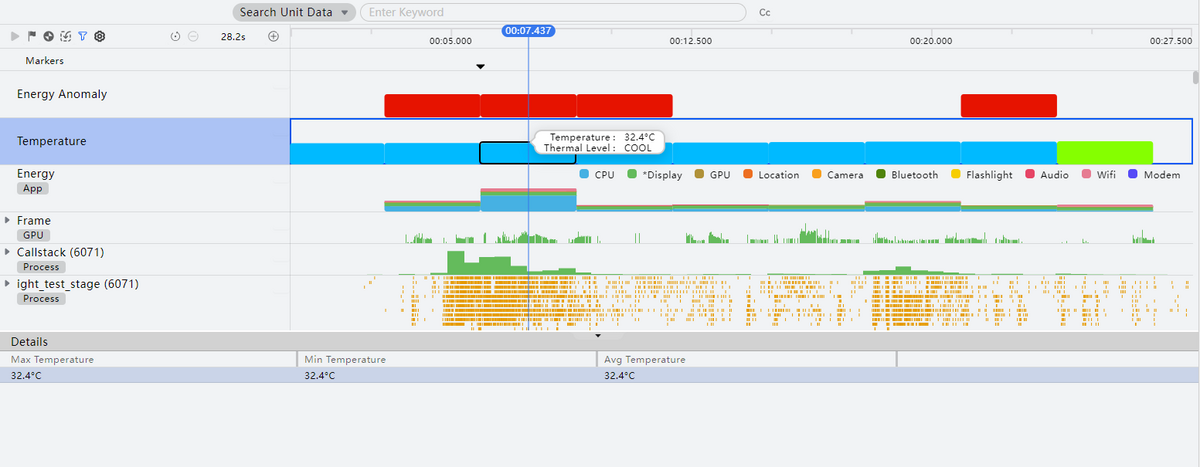1200x467 pixels.
Task: Toggle the CPU legend item in the Energy track
Action: (x=597, y=175)
